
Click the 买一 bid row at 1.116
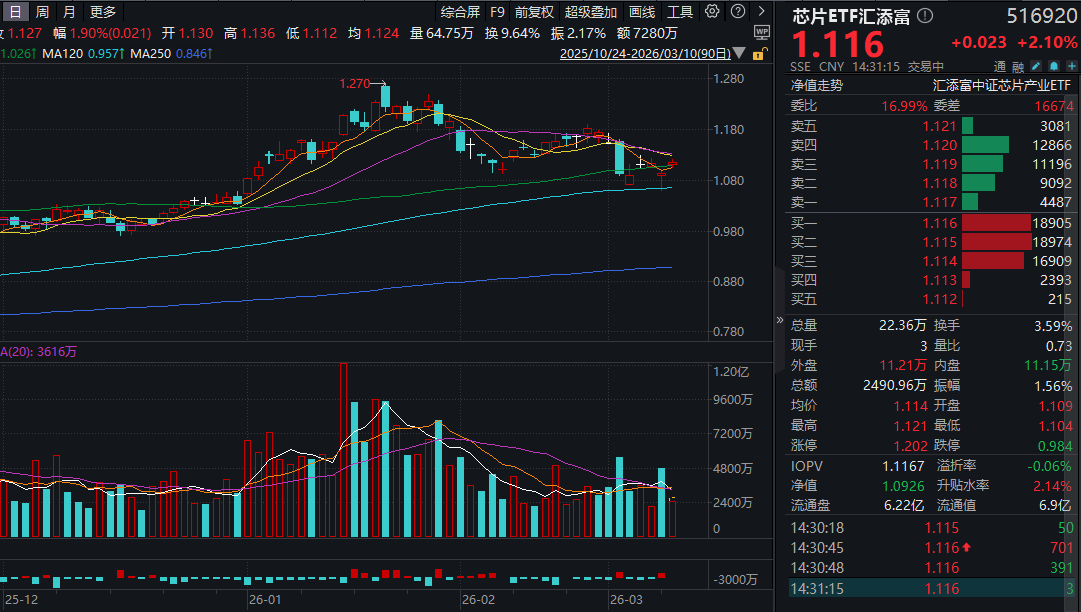point(870,223)
